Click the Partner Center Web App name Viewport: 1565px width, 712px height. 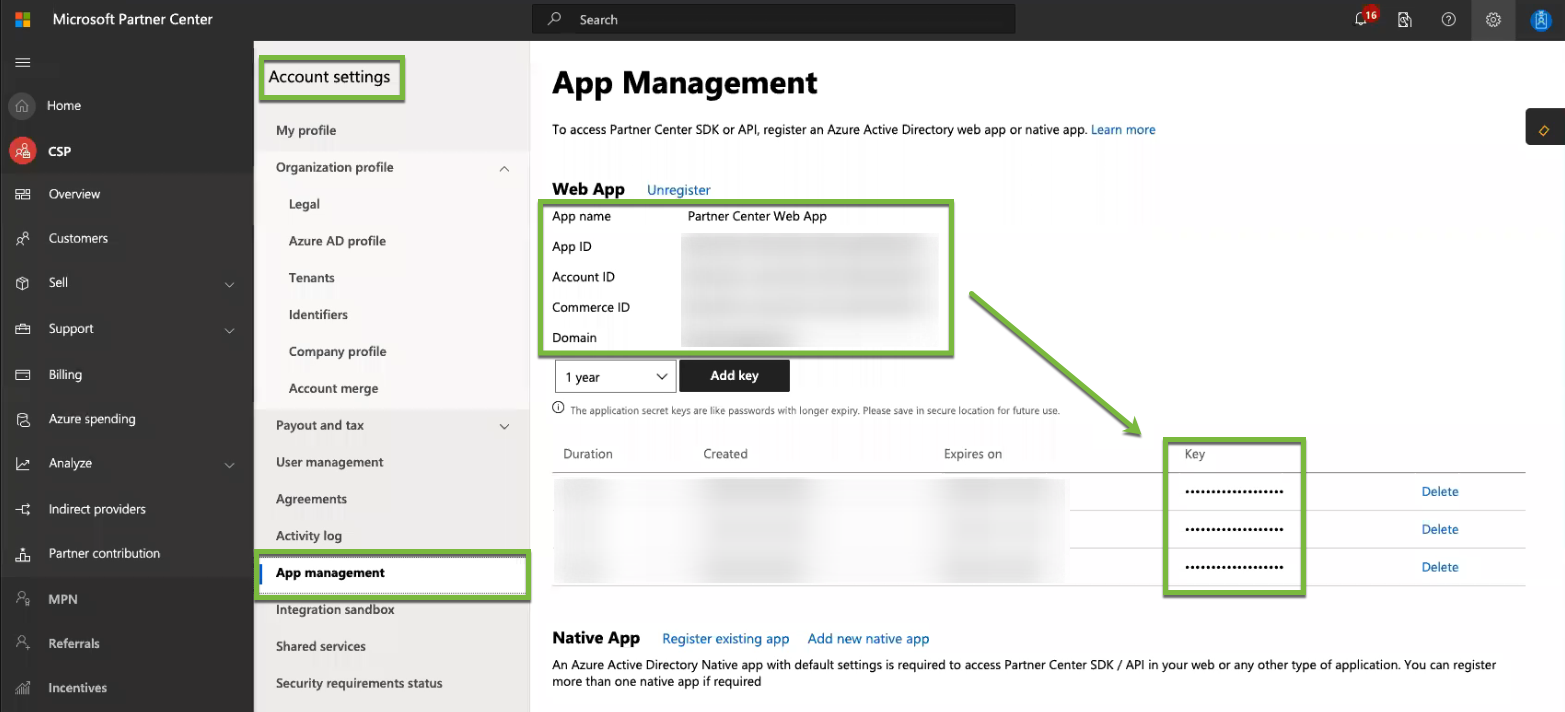tap(757, 216)
